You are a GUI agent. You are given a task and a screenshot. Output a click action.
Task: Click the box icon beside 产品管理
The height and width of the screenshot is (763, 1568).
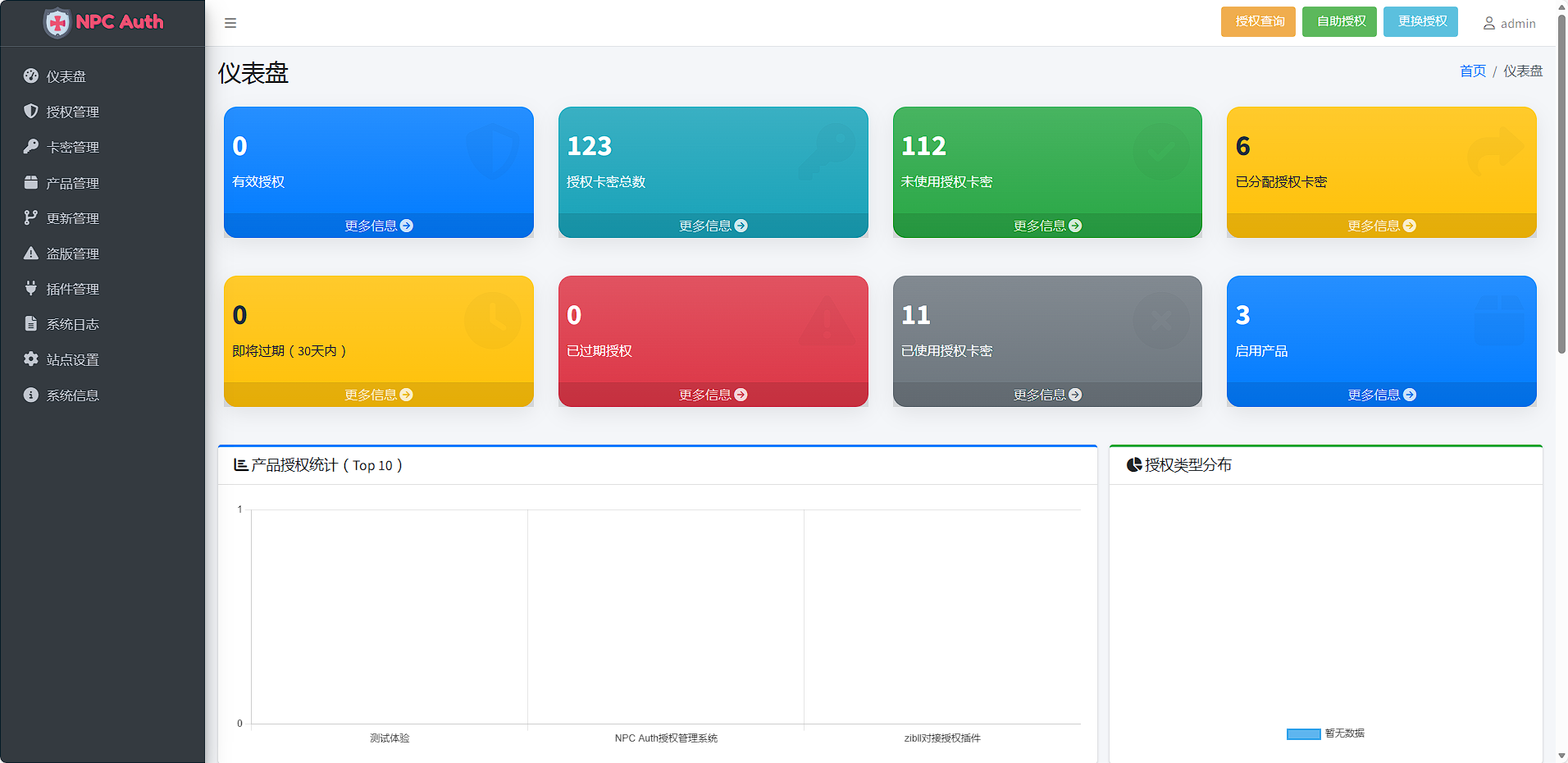tap(31, 182)
